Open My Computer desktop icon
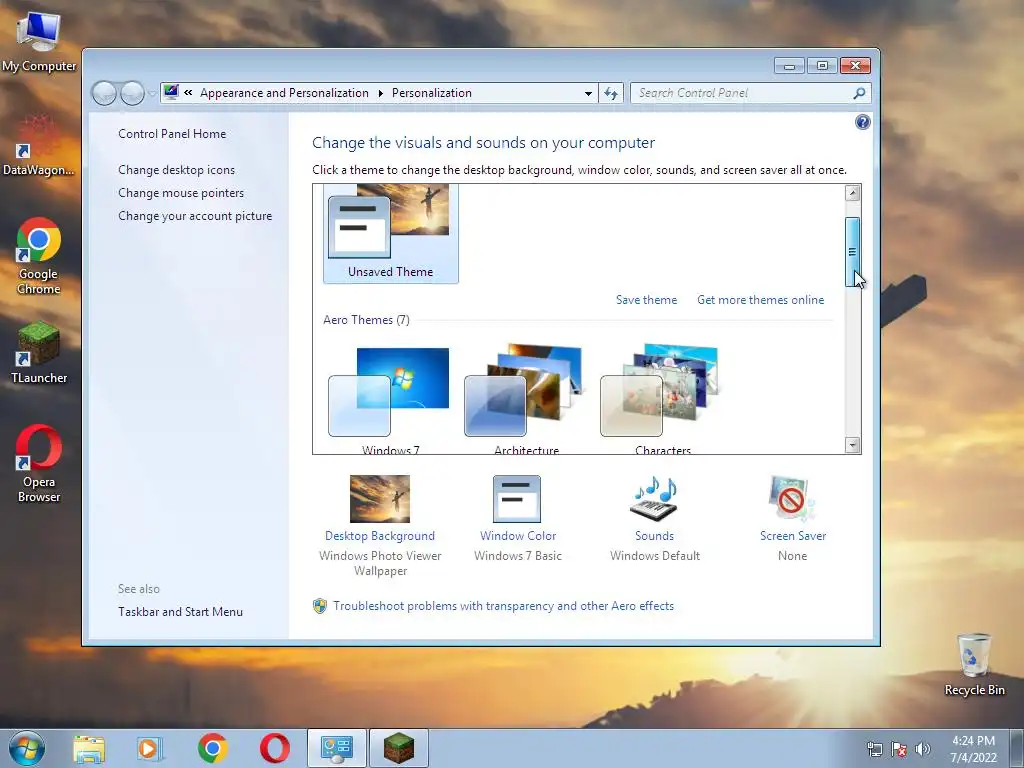This screenshot has height=768, width=1024. [39, 40]
